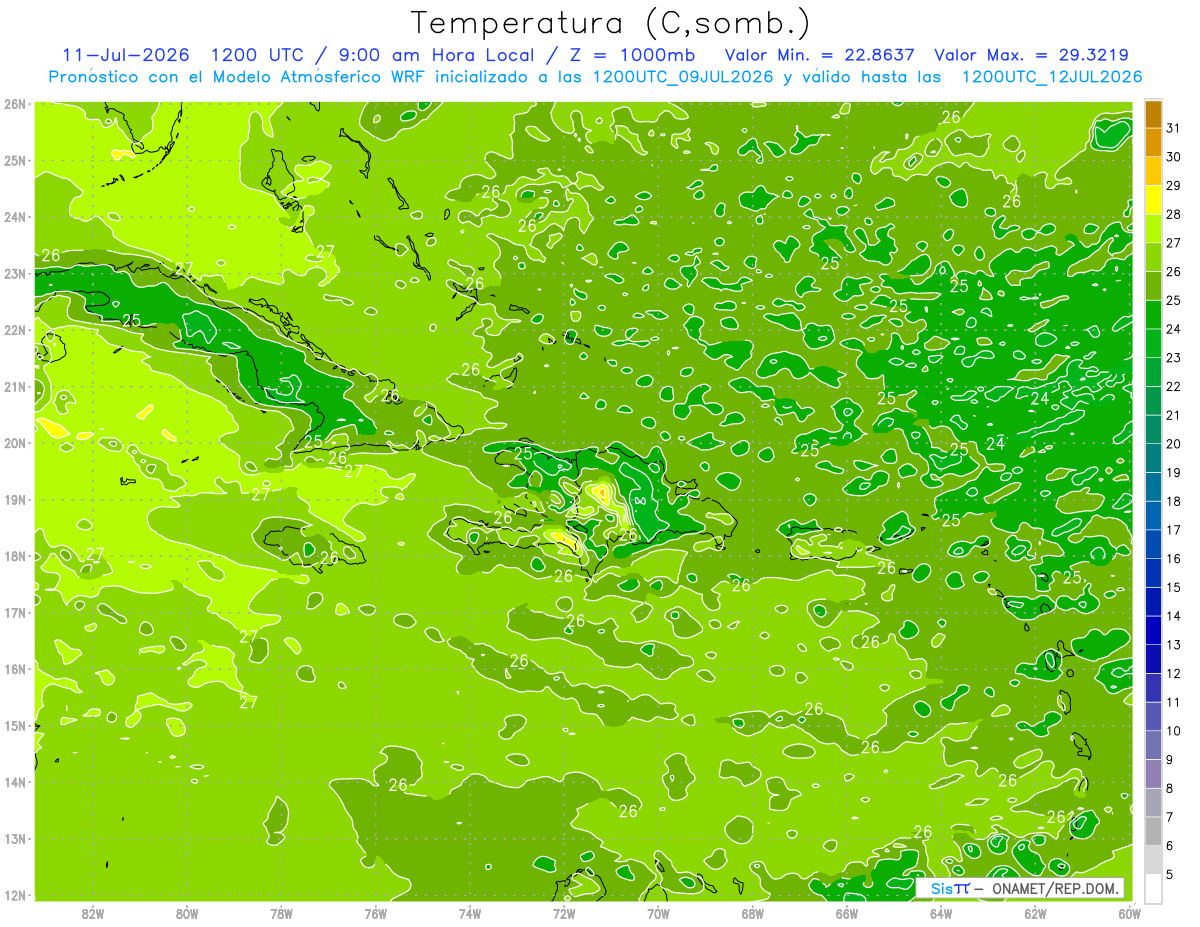Click the "62W" longitude label

tap(1035, 913)
